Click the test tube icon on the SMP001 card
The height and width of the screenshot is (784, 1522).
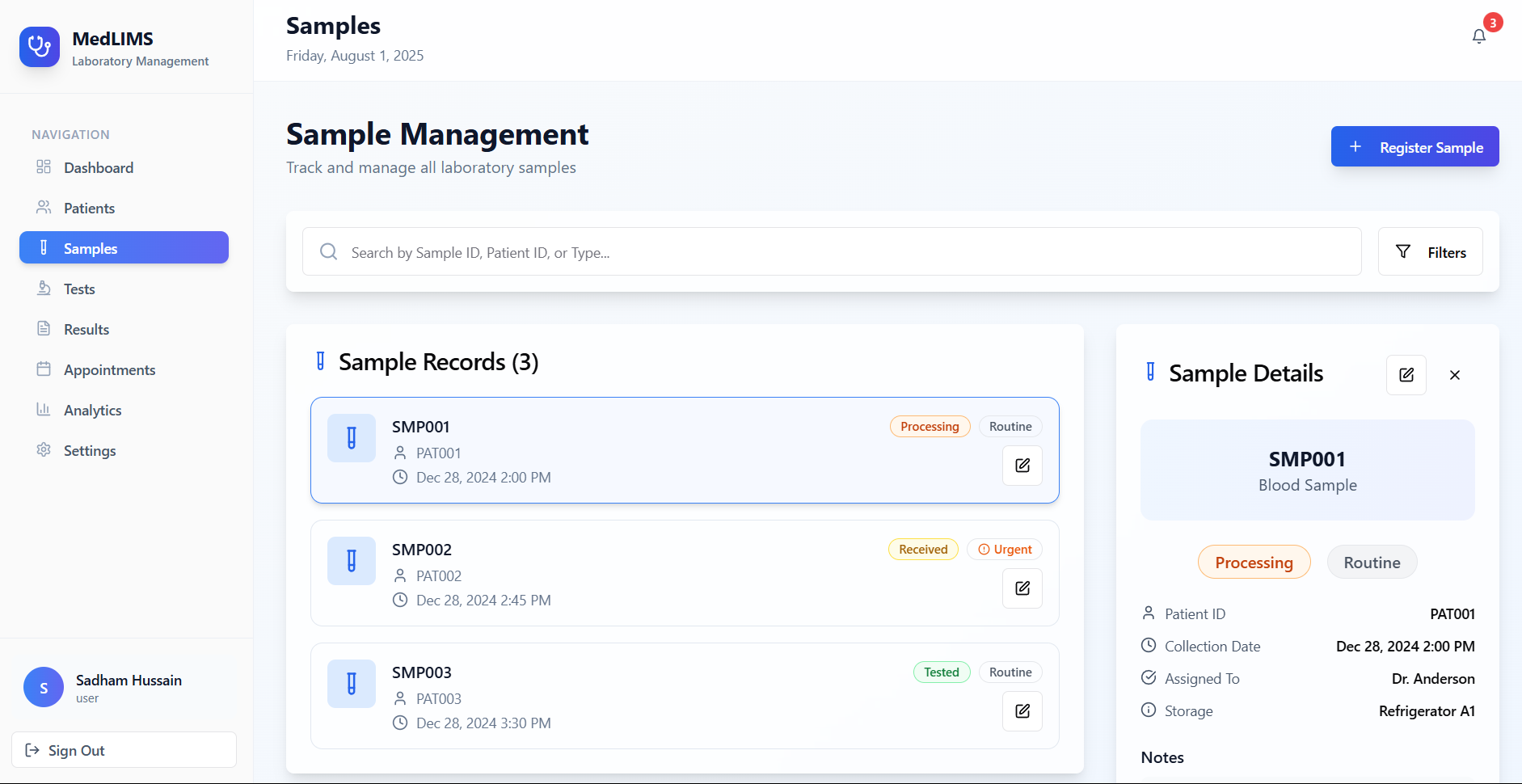pyautogui.click(x=352, y=438)
